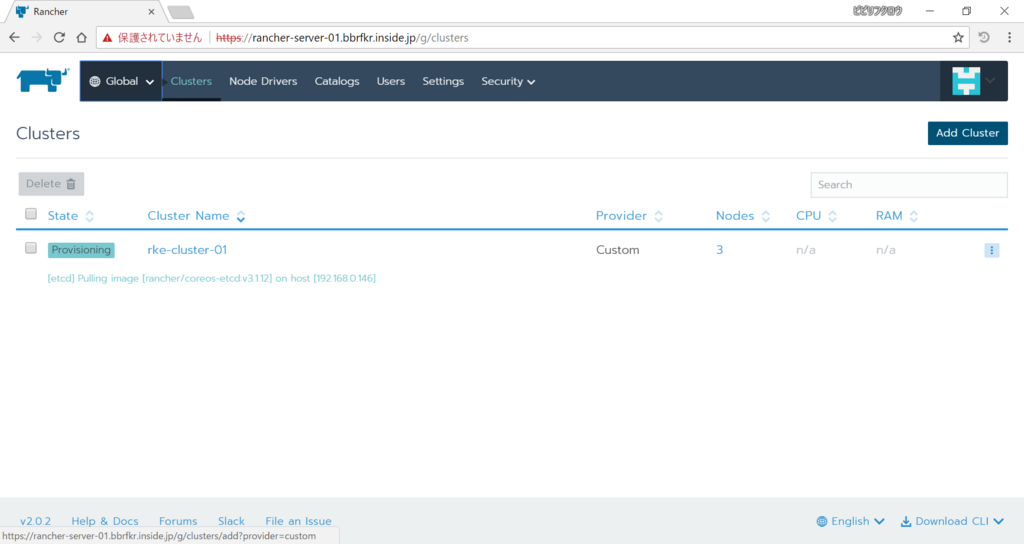Switch to the Clusters tab

point(191,82)
